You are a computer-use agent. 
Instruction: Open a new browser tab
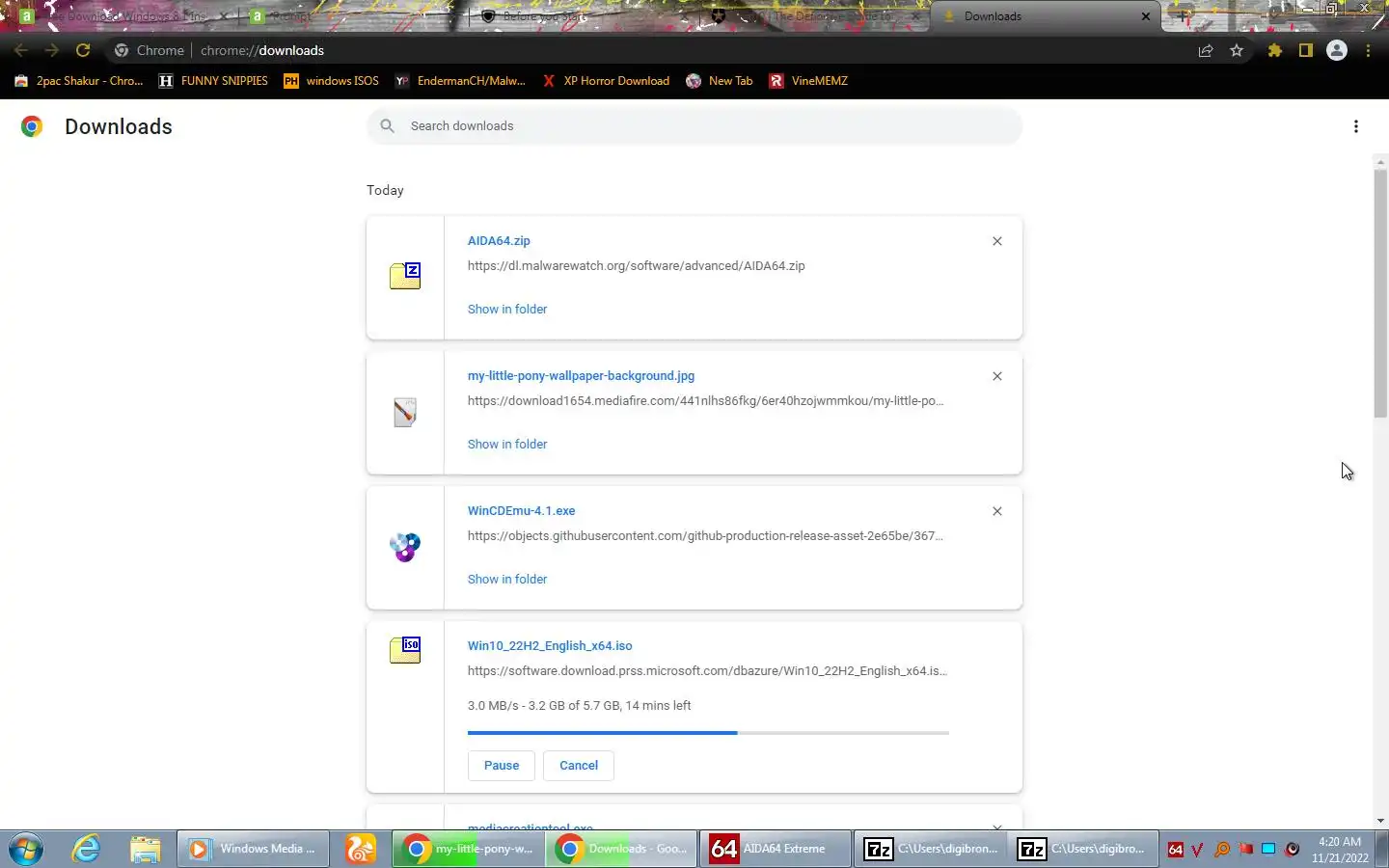click(1183, 16)
